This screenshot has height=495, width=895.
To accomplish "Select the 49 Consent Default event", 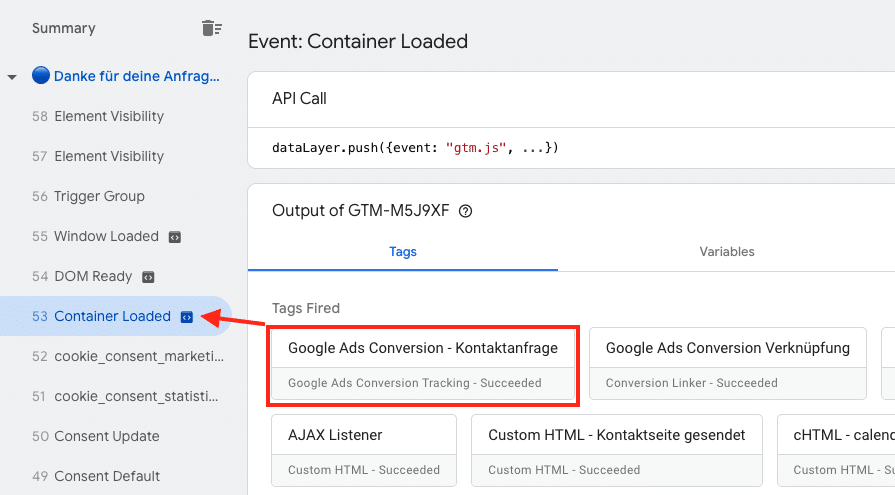I will tap(107, 476).
